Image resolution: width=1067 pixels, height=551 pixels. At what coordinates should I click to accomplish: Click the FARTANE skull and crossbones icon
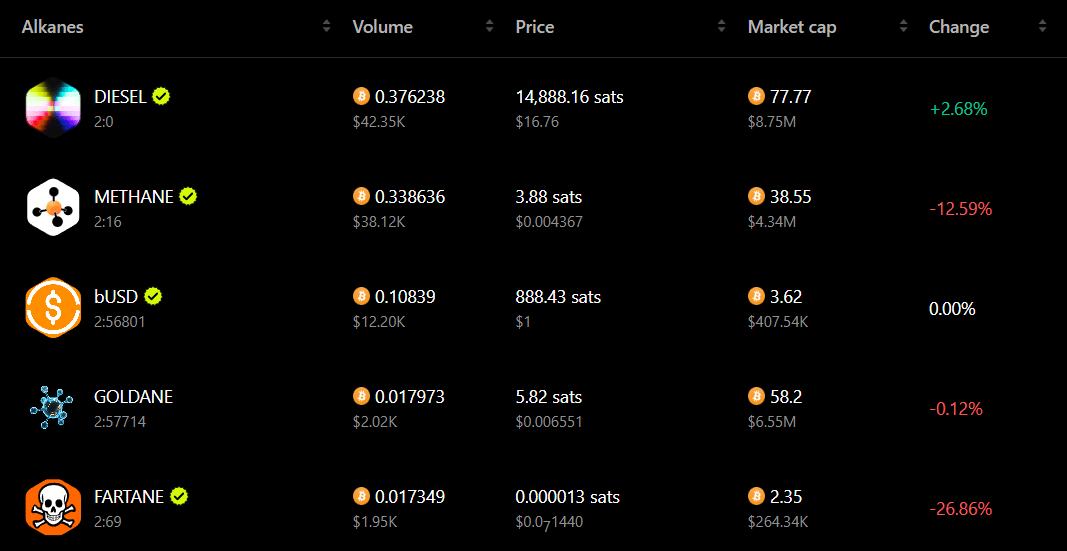pyautogui.click(x=53, y=507)
